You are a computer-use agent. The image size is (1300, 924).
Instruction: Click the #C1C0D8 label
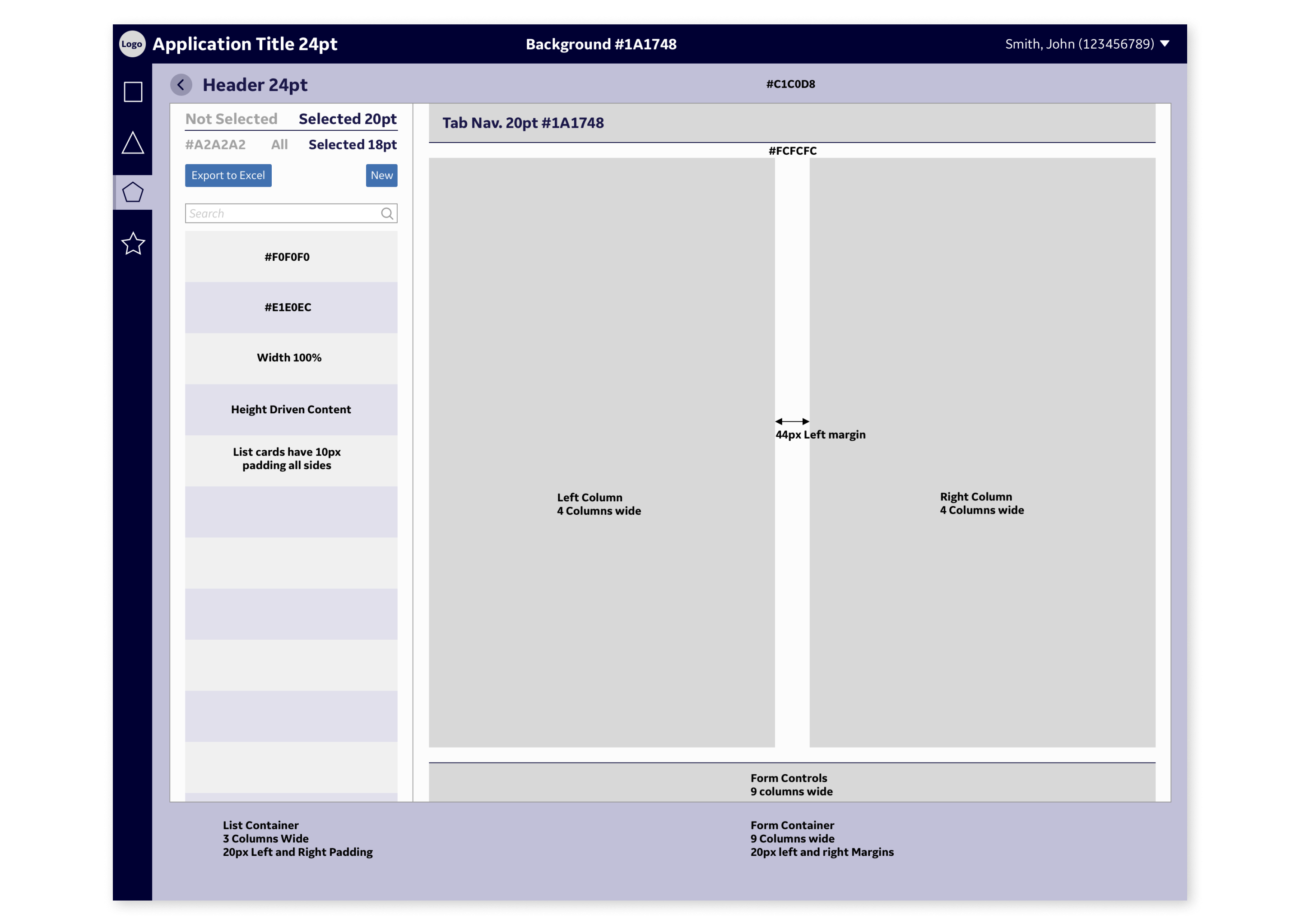[790, 84]
